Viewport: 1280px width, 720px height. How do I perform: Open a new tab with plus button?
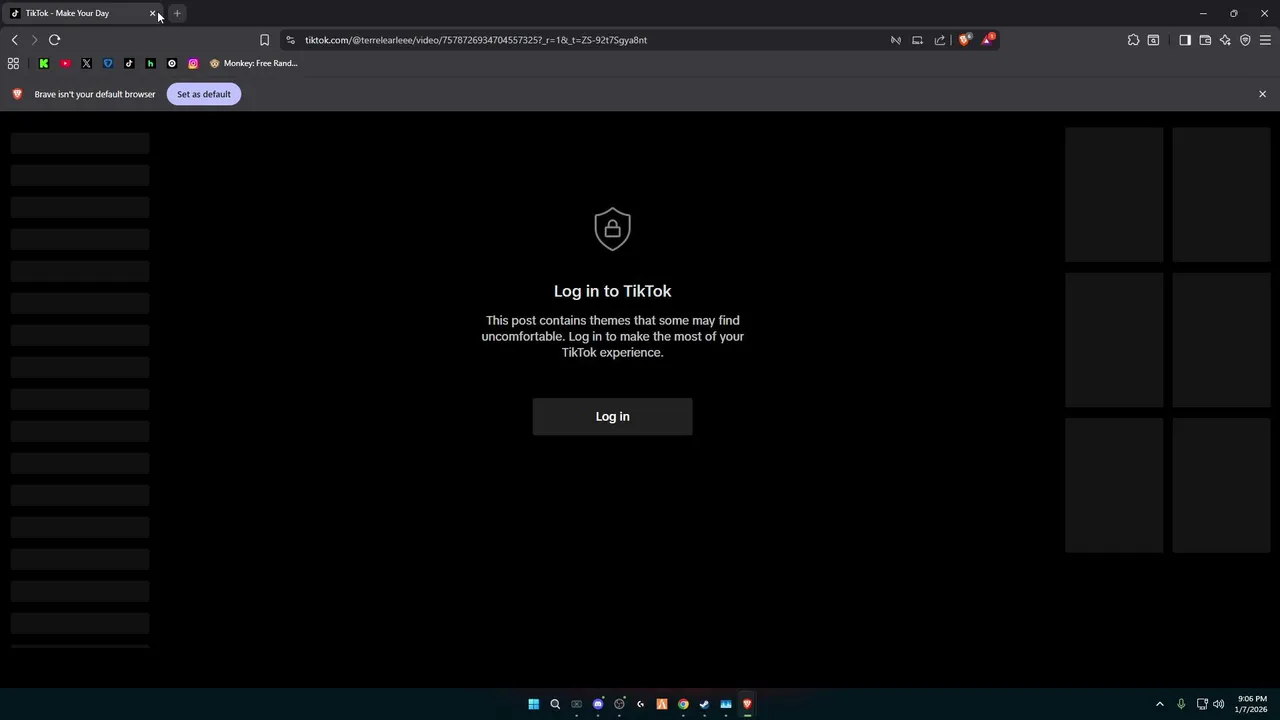coord(177,13)
